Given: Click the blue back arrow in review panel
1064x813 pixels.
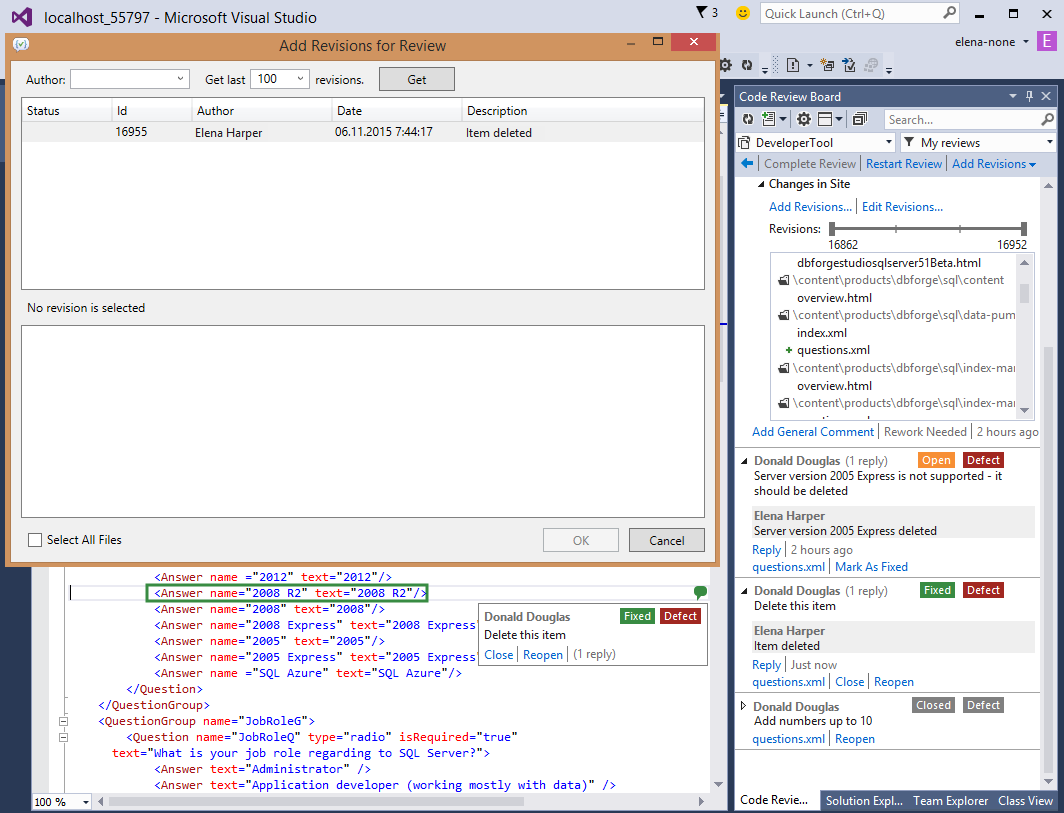Looking at the screenshot, I should 747,164.
